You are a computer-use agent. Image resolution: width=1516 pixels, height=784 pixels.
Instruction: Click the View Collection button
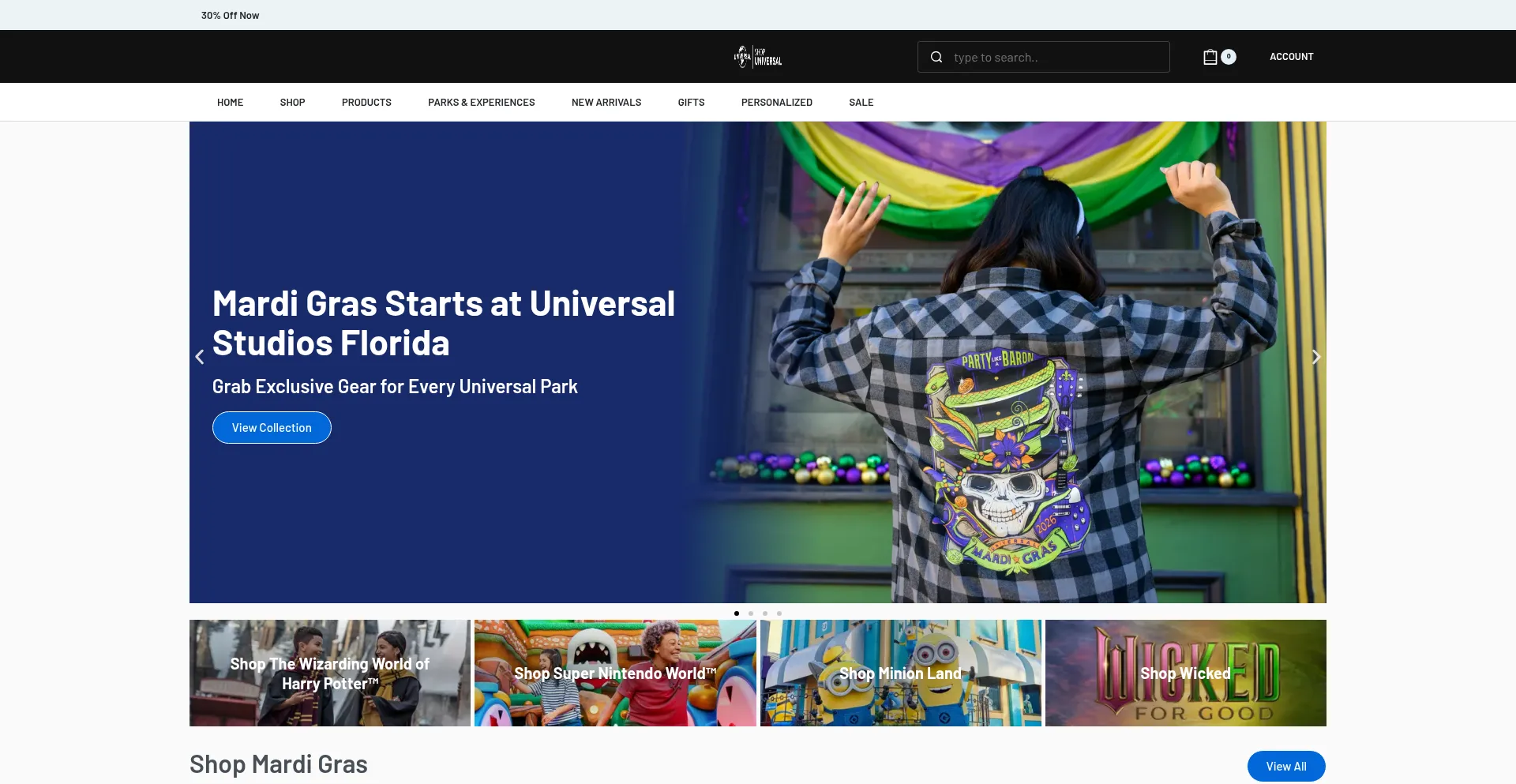coord(272,428)
